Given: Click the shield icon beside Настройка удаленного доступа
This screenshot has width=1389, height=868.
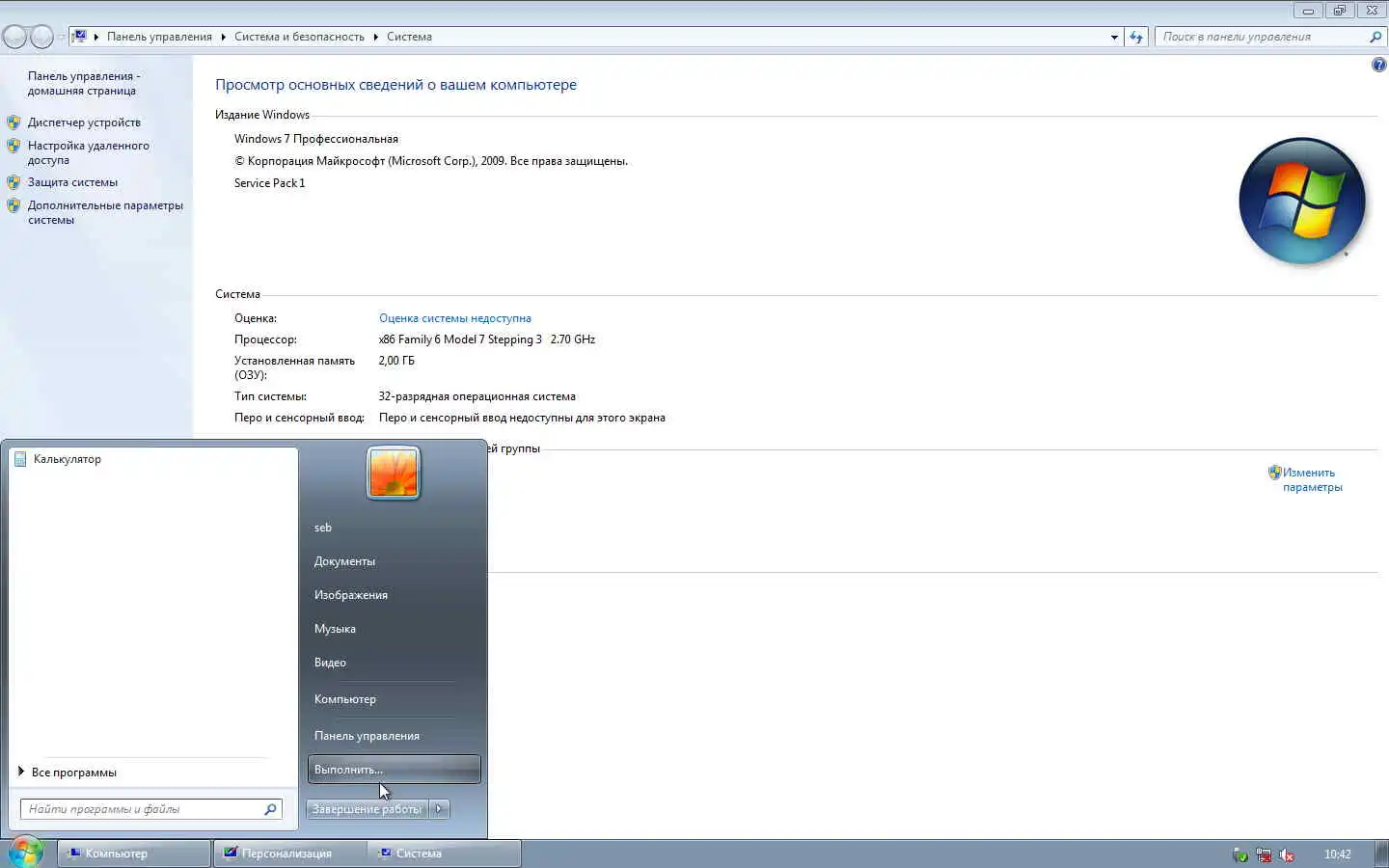Looking at the screenshot, I should click(14, 146).
